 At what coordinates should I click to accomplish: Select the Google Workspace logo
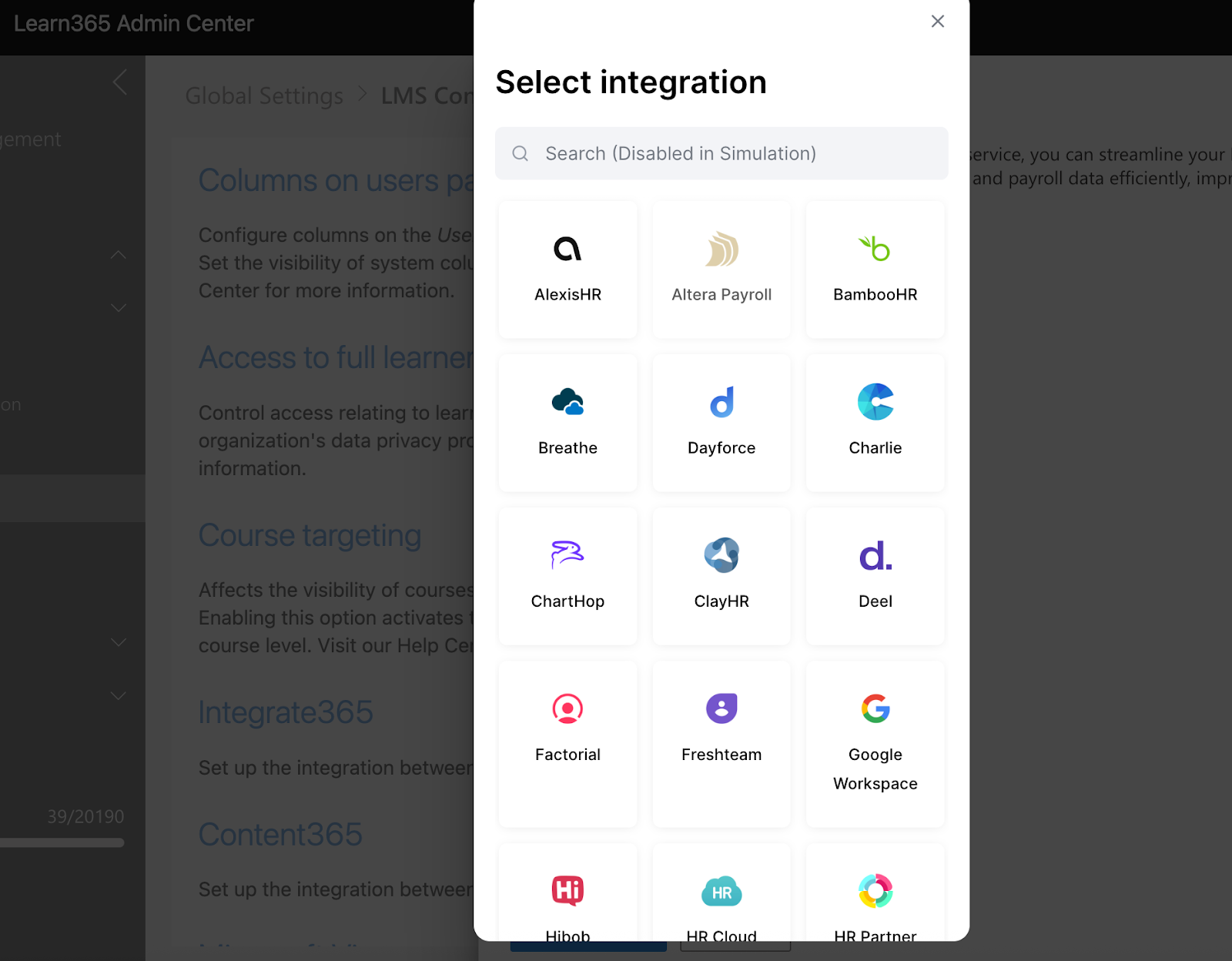click(x=875, y=708)
